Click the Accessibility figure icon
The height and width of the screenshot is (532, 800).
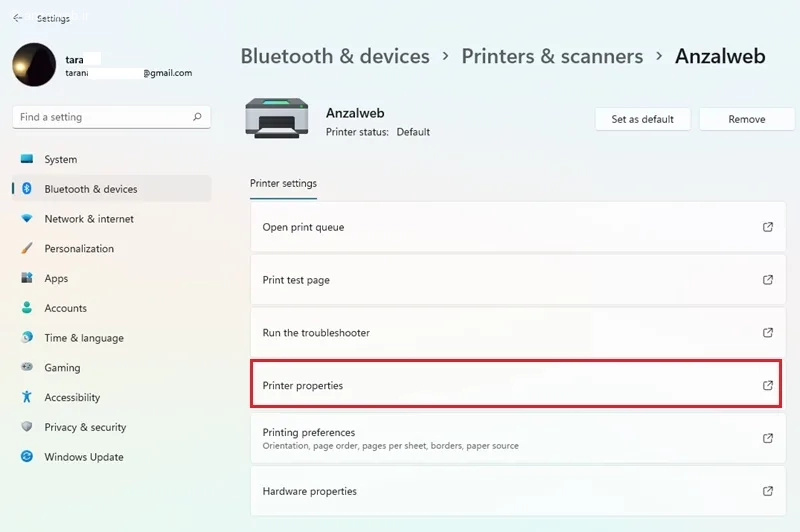point(27,397)
